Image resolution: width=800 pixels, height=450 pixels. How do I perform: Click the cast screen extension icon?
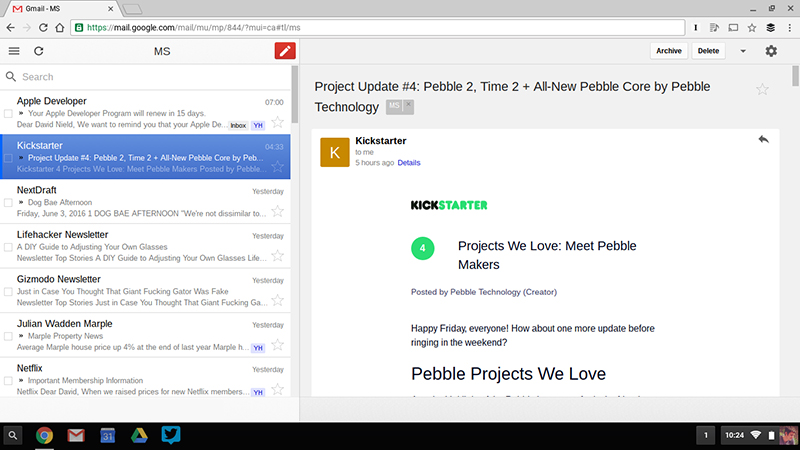click(x=733, y=28)
